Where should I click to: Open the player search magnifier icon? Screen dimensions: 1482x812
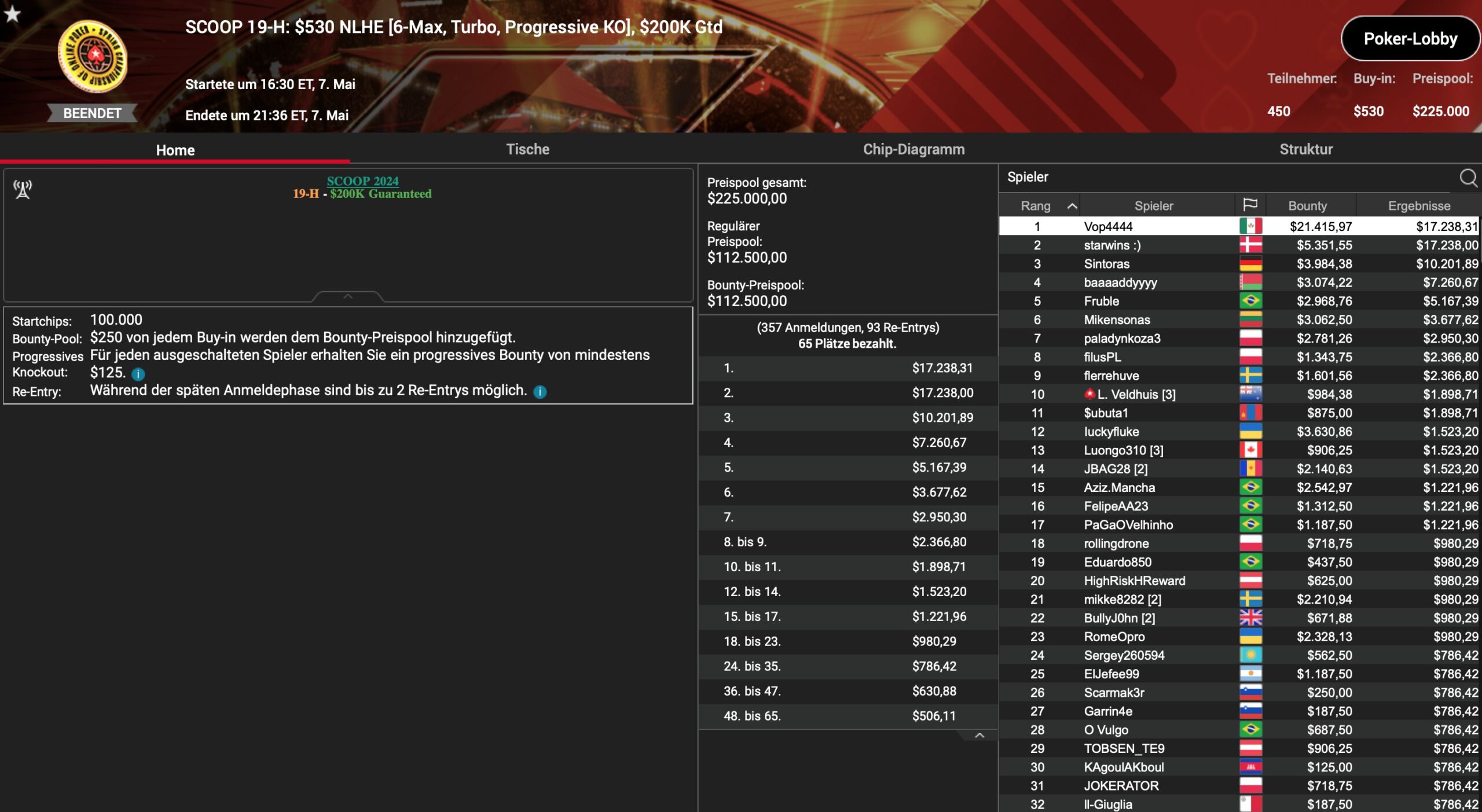coord(1468,178)
